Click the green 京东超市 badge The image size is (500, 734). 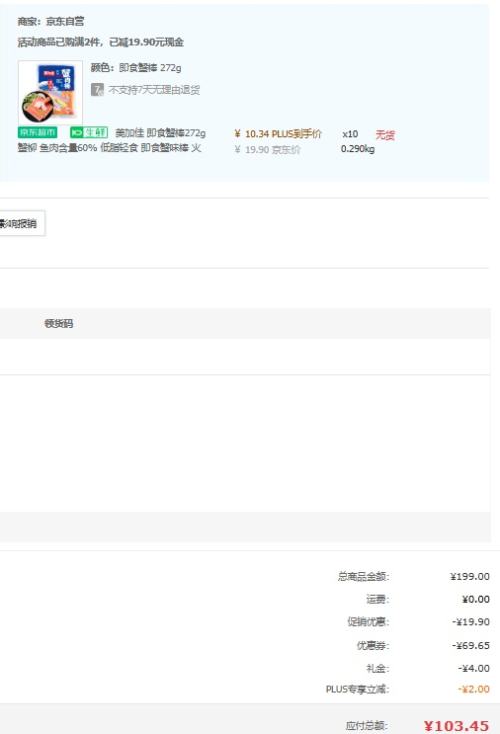37,132
